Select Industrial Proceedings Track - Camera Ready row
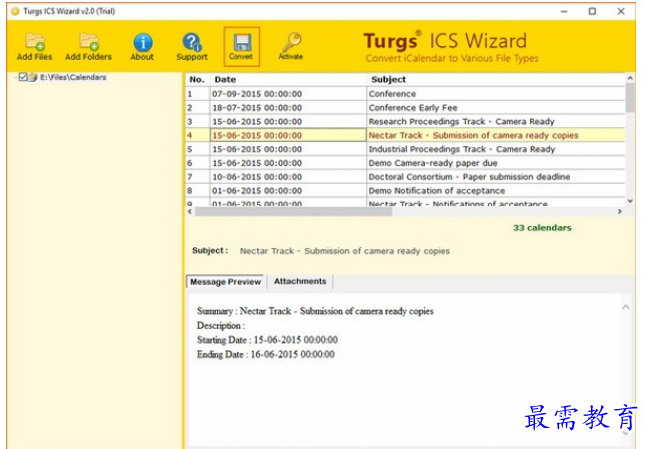Viewport: 646px width, 449px height. pos(405,149)
